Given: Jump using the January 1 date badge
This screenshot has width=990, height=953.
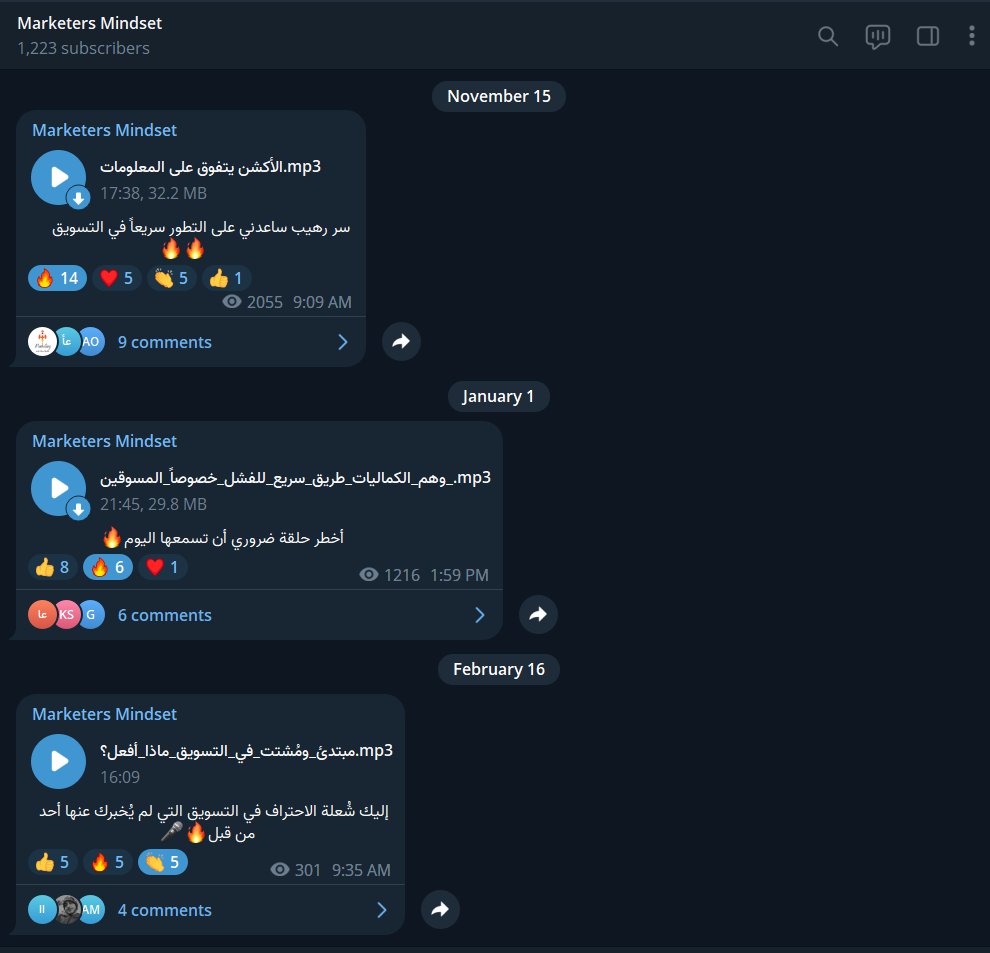Looking at the screenshot, I should 498,397.
